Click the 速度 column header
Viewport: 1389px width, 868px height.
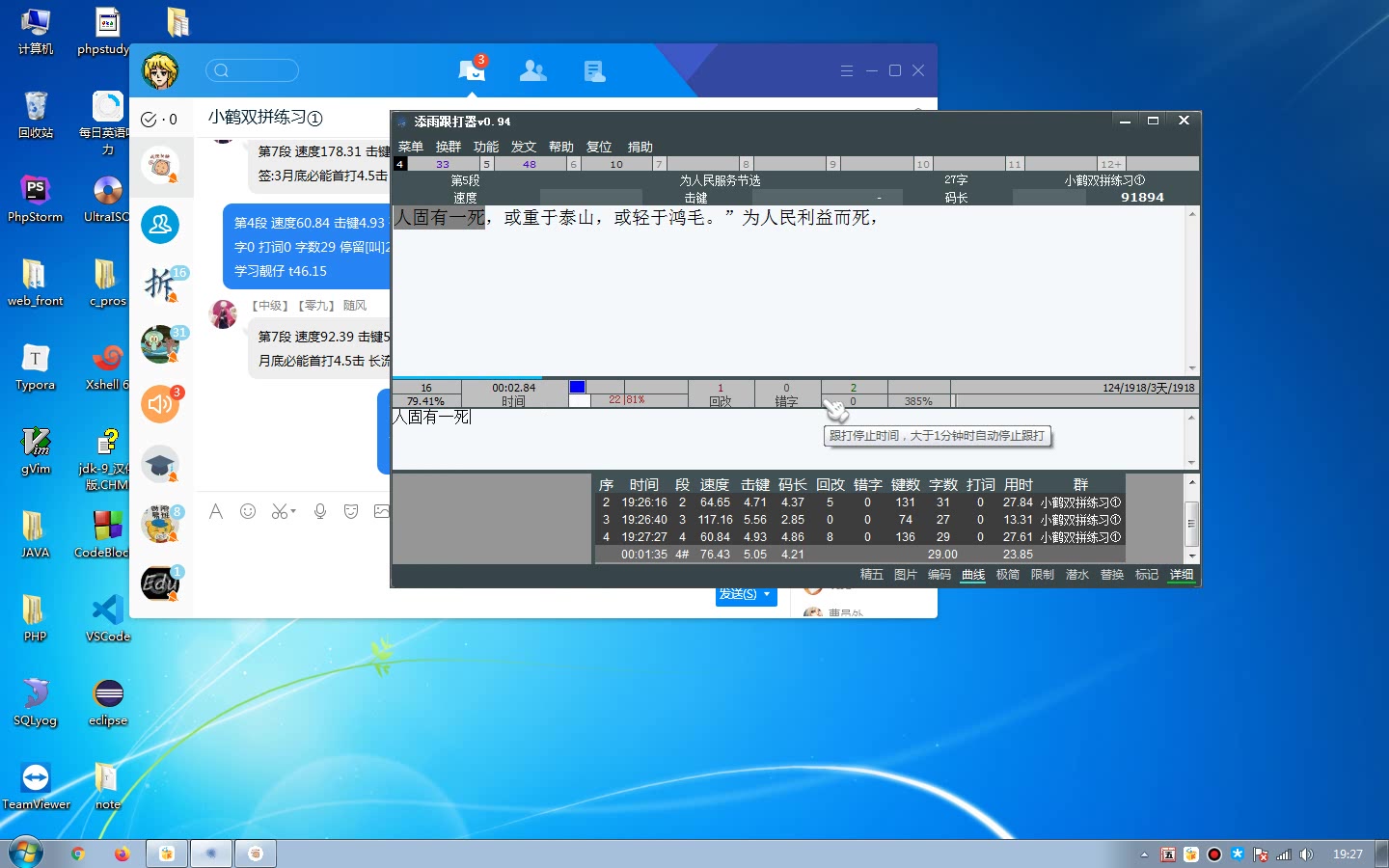[715, 484]
